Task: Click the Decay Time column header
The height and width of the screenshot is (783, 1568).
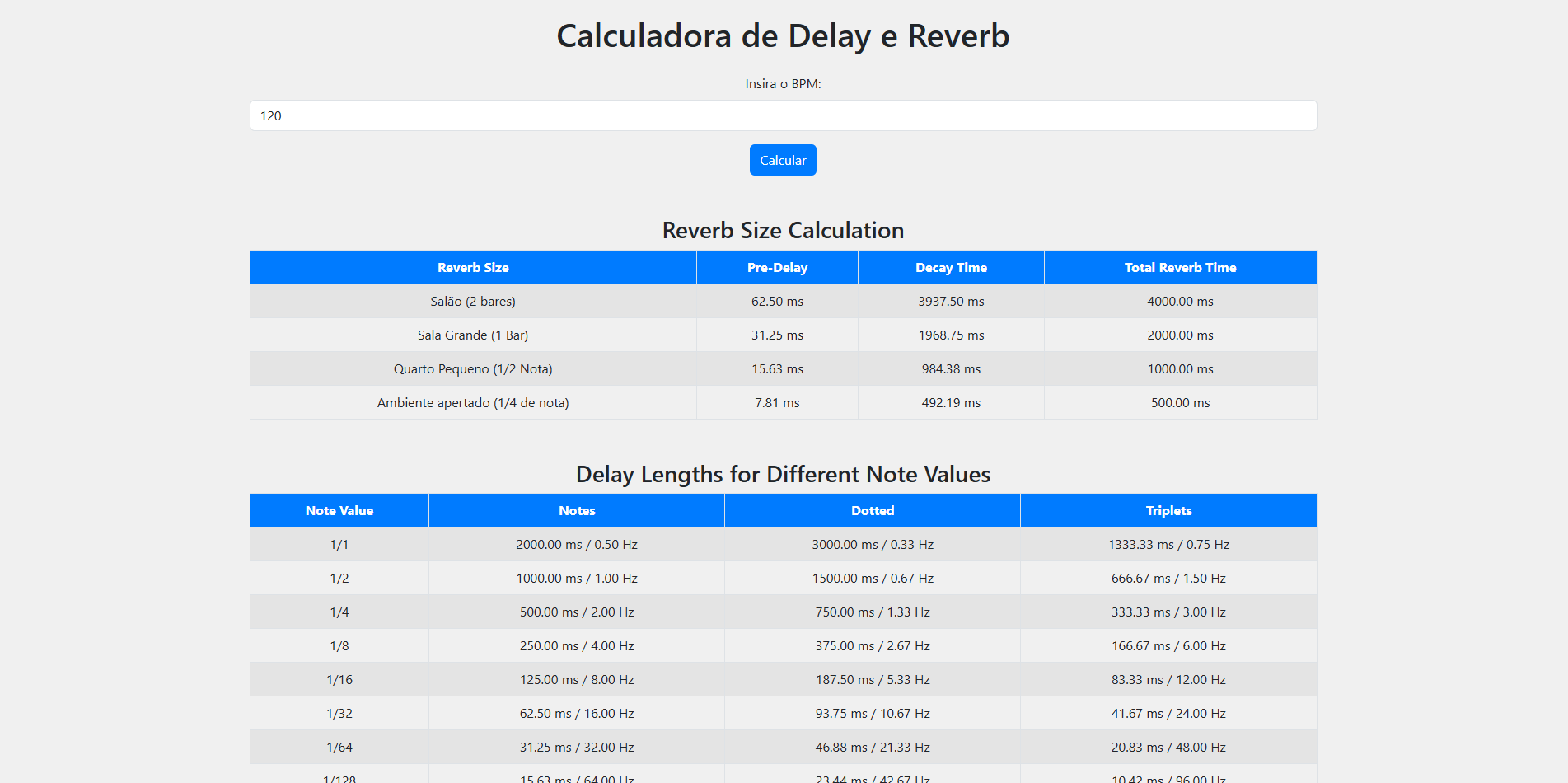Action: pos(951,267)
